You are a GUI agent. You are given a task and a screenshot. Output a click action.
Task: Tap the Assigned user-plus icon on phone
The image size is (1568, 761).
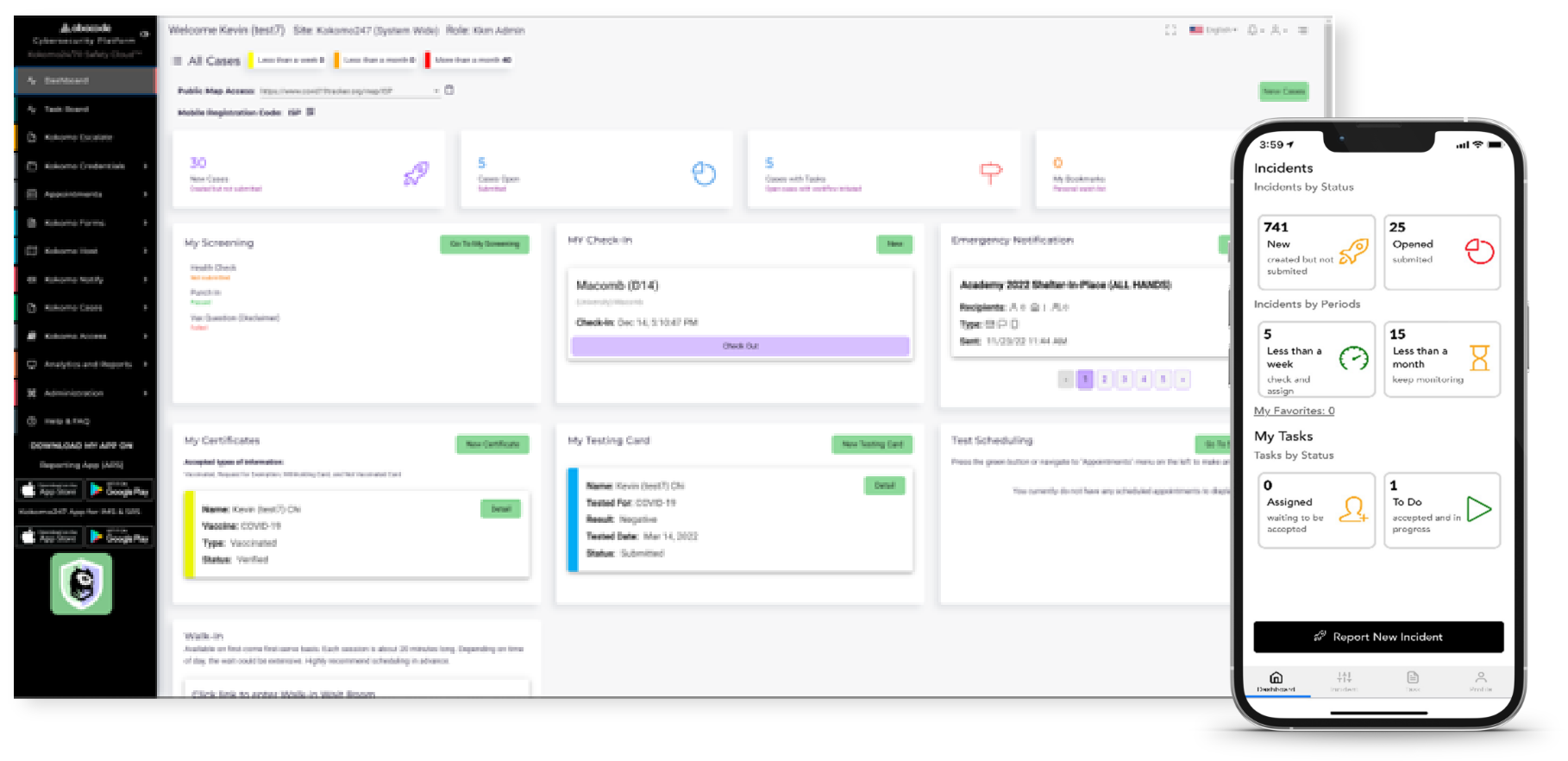(1352, 509)
